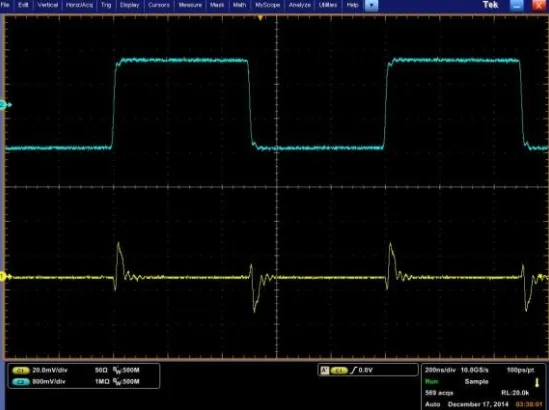Open the Measure menu
The height and width of the screenshot is (410, 549).
[190, 5]
